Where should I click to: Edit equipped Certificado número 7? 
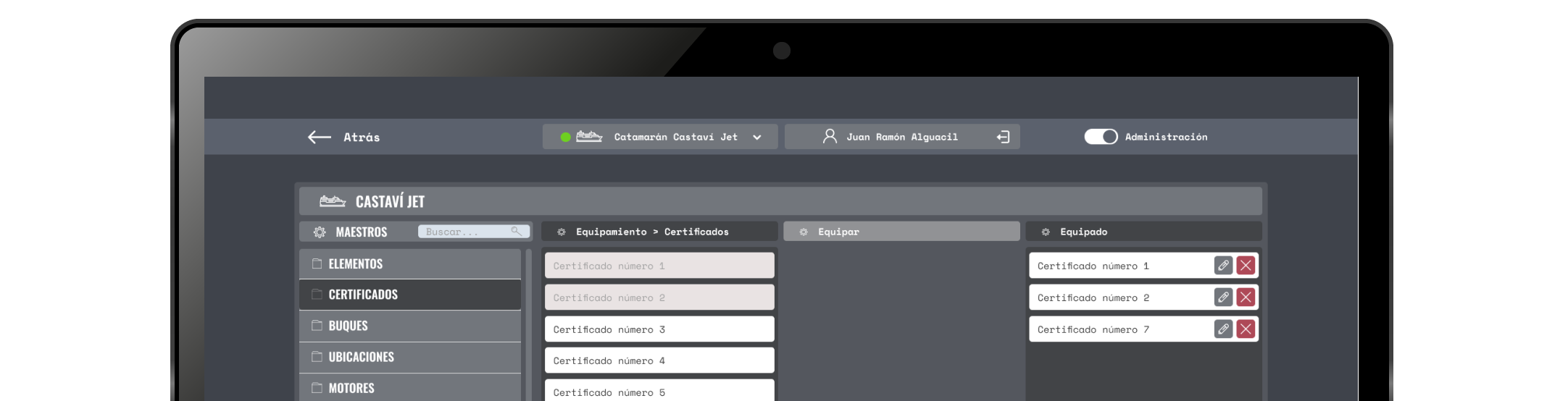1223,329
